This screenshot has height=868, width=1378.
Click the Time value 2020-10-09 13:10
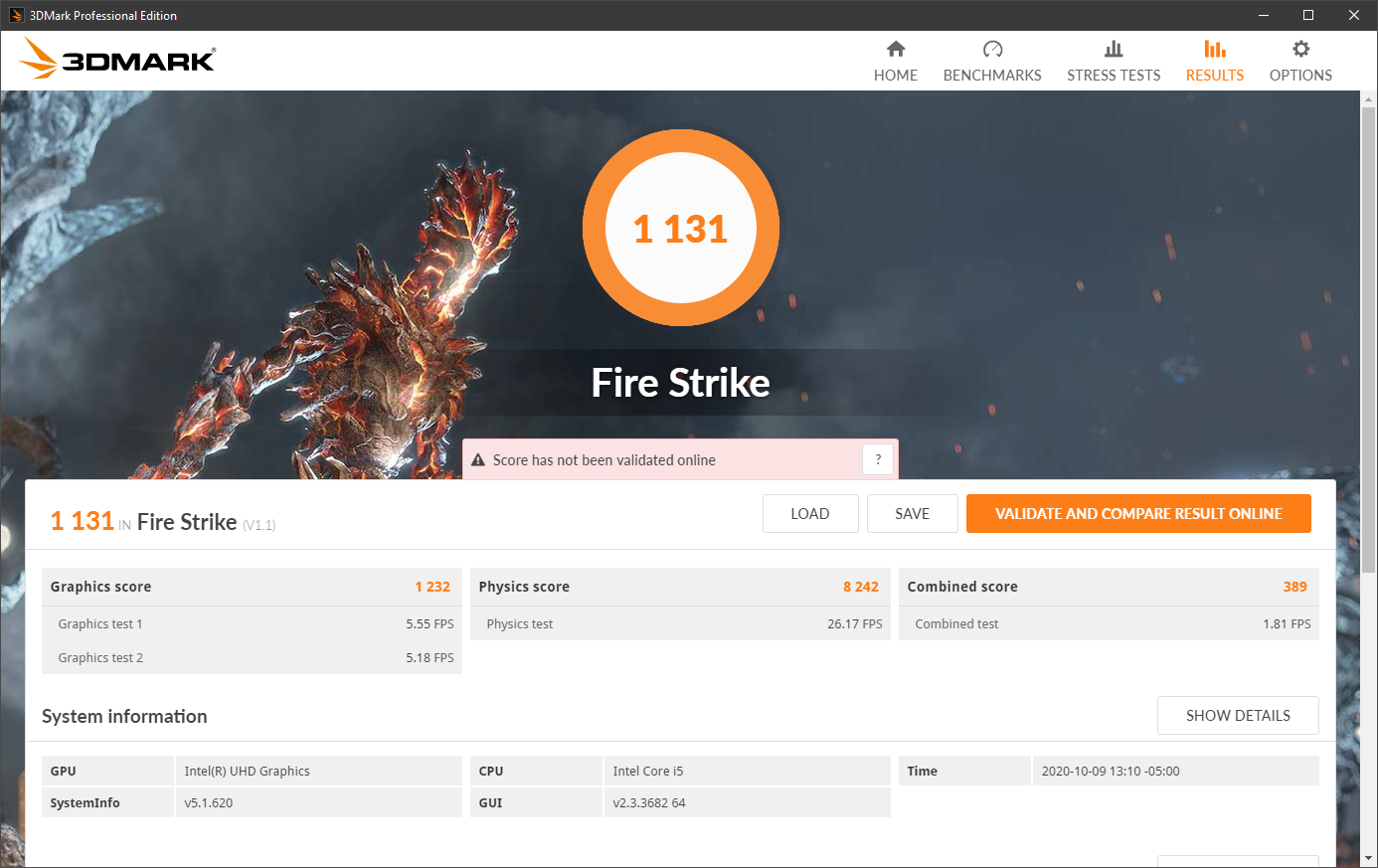pyautogui.click(x=1111, y=772)
